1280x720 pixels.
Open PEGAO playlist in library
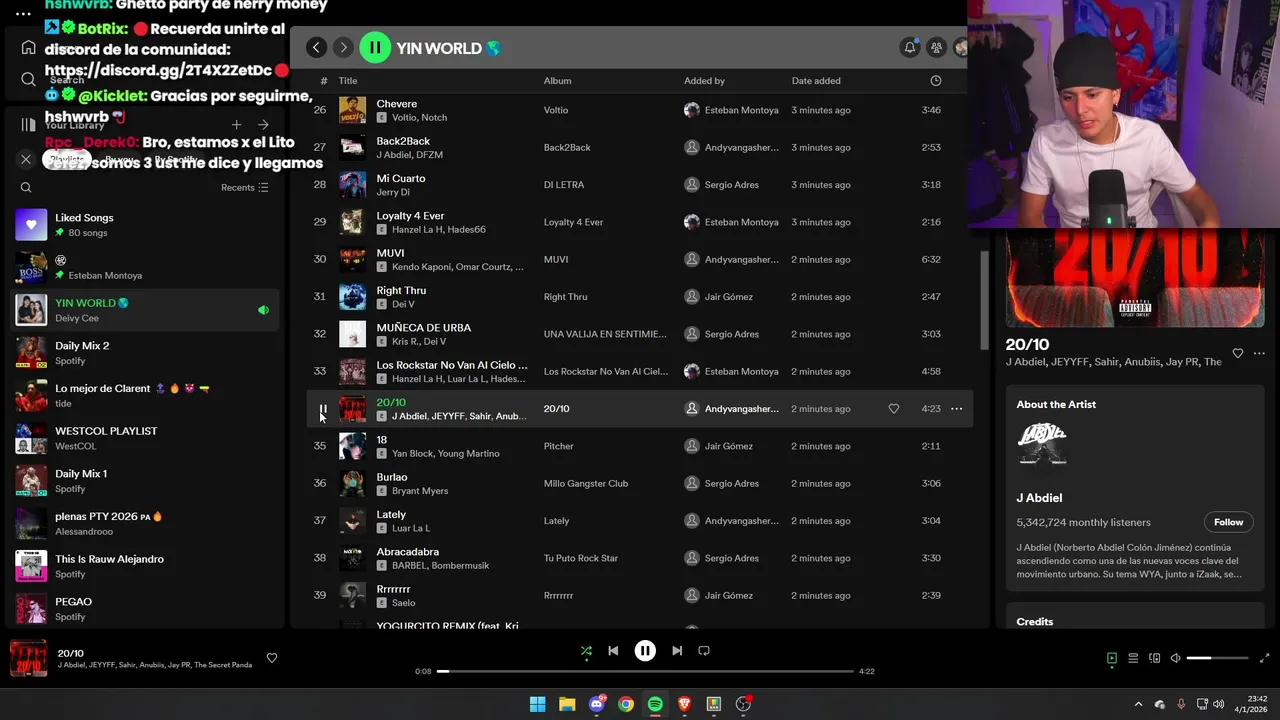[x=145, y=609]
